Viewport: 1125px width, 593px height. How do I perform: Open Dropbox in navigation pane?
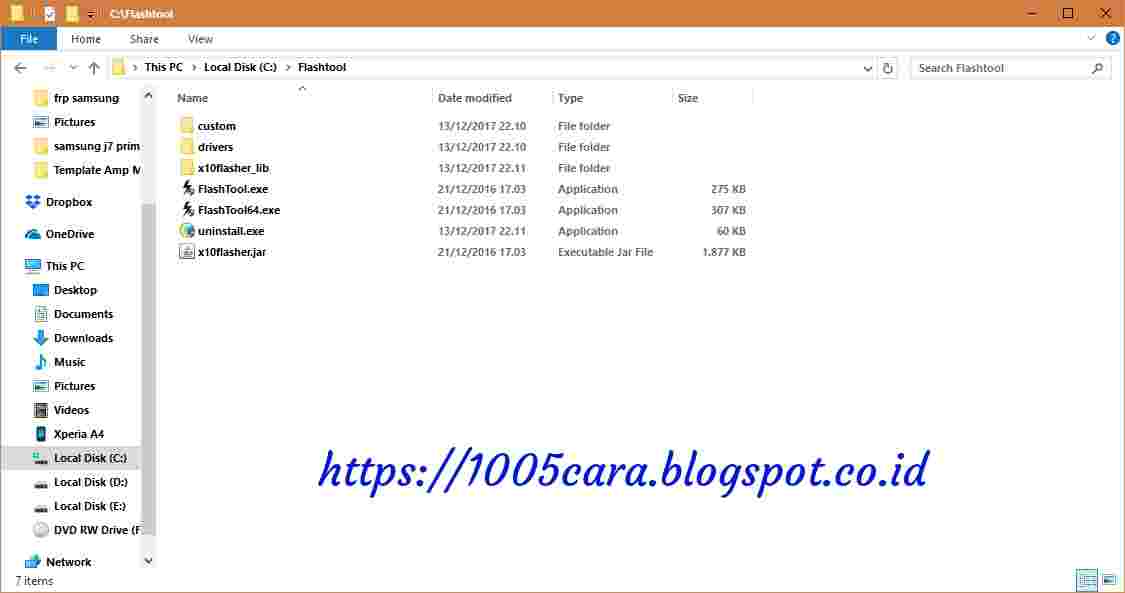(x=59, y=202)
